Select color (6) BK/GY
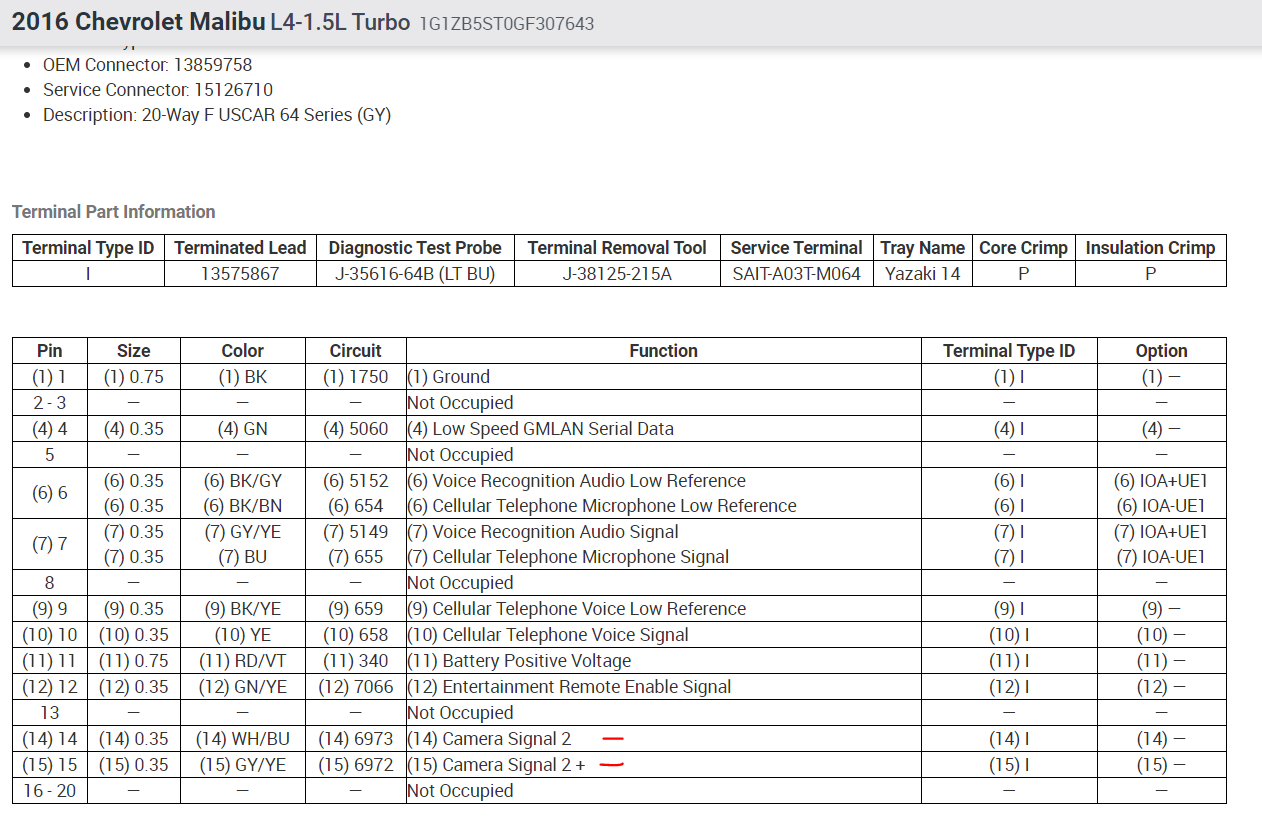The image size is (1262, 825). click(242, 481)
